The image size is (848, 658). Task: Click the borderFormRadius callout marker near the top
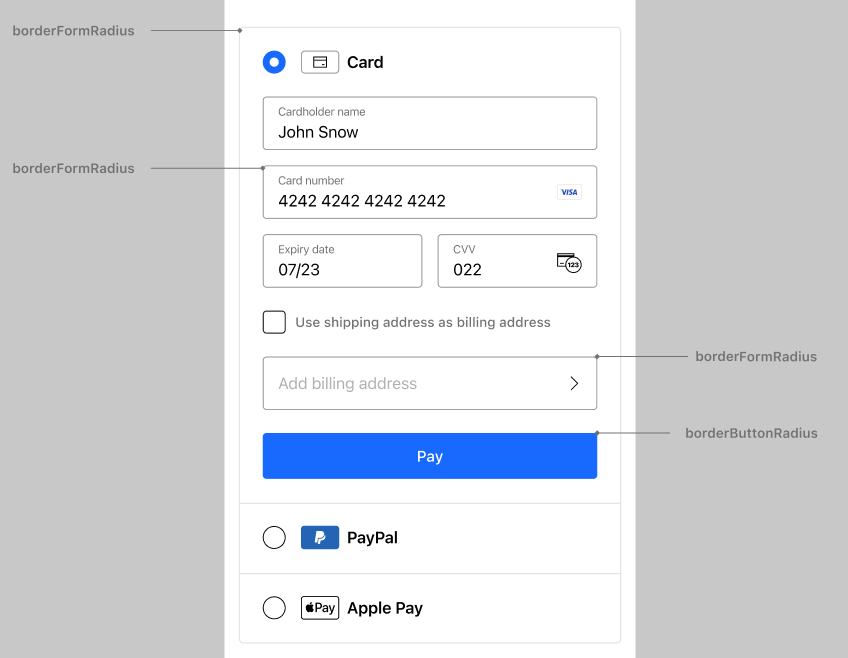(240, 31)
